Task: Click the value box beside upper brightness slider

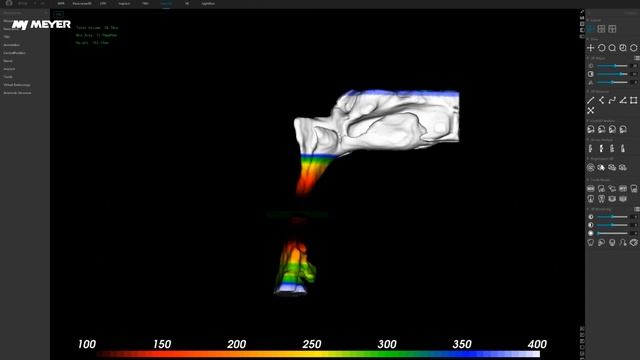Action: 633,66
